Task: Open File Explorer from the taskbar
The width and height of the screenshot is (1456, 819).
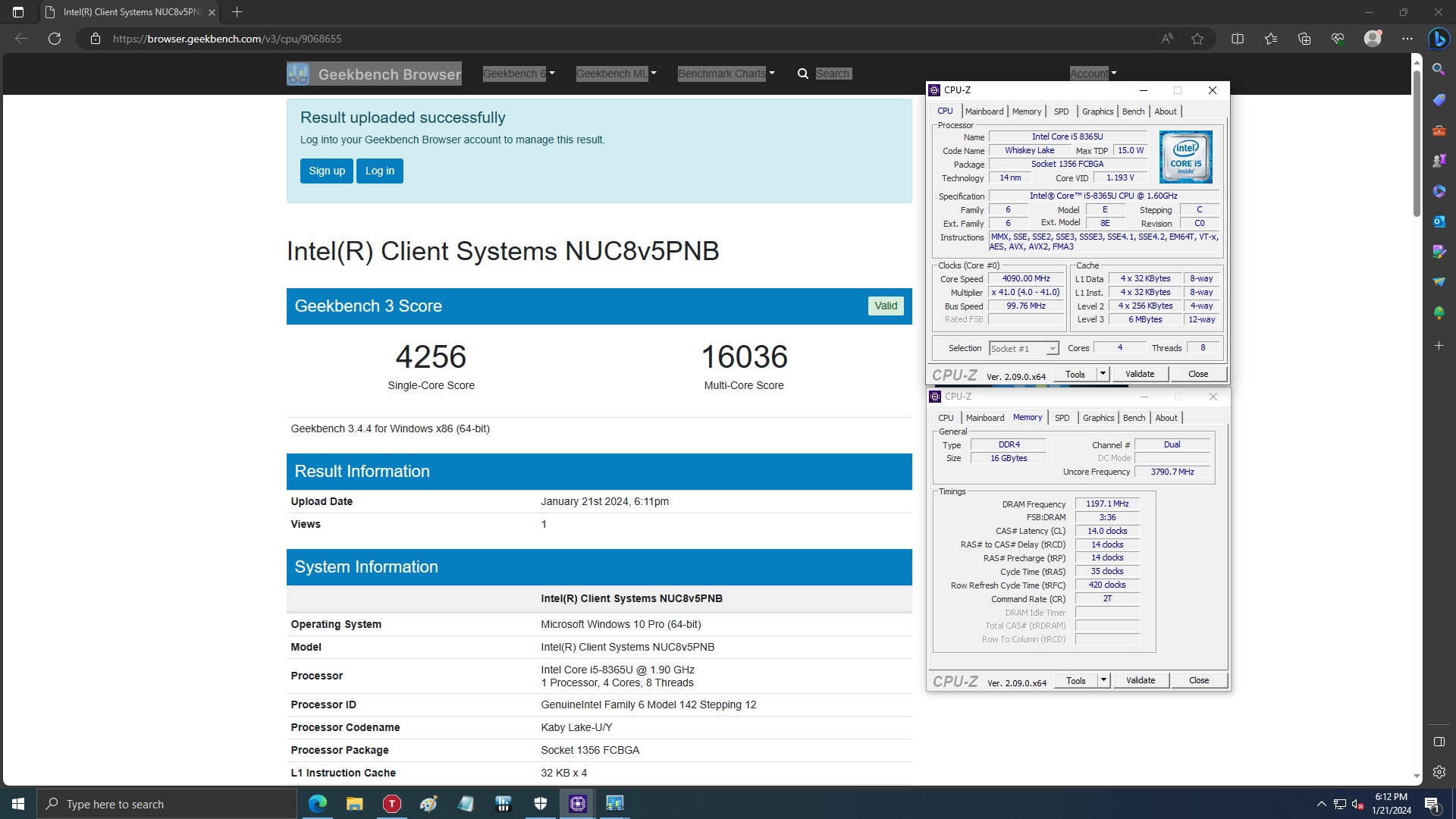Action: [354, 804]
